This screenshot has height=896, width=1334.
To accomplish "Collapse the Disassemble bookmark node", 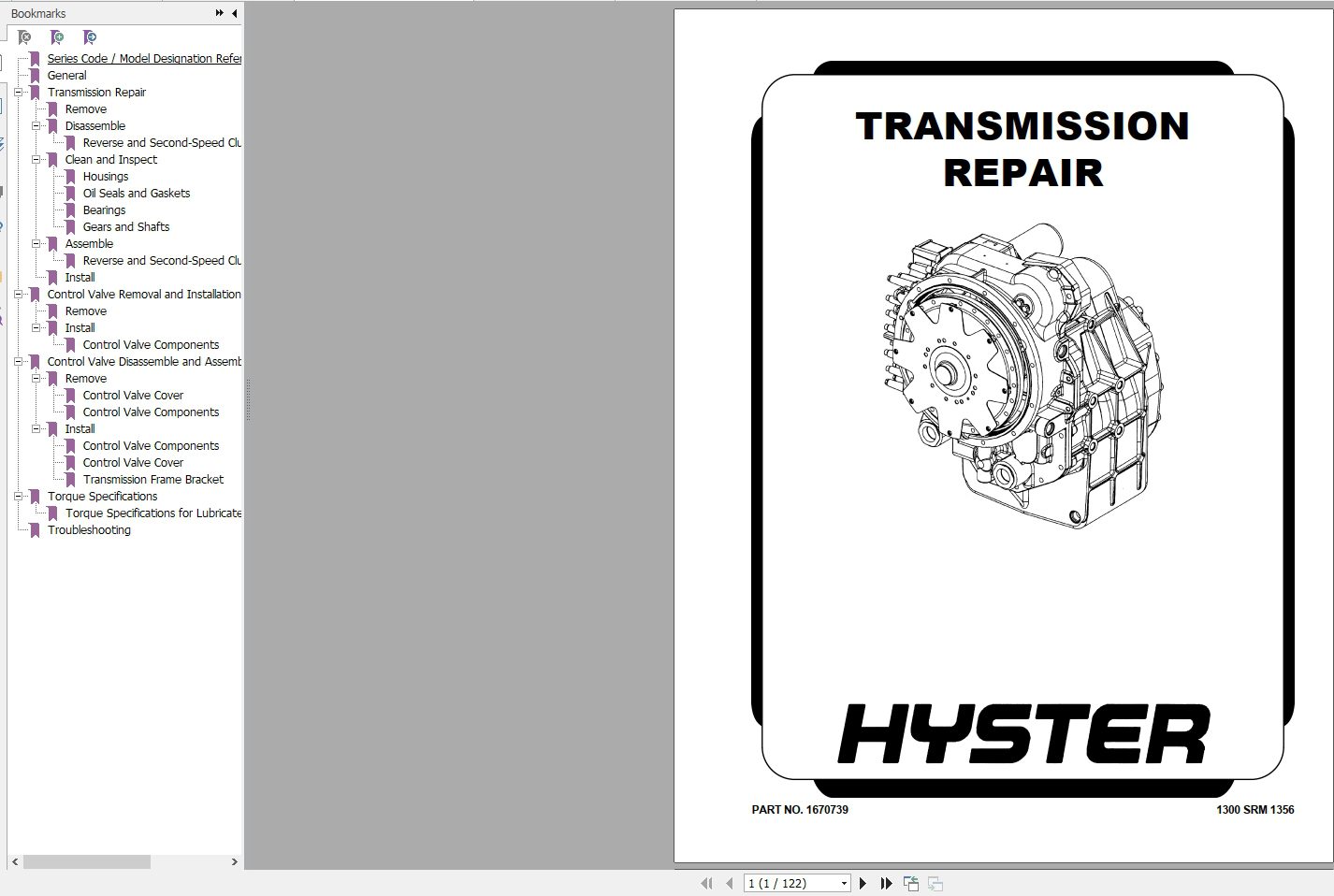I will click(36, 126).
